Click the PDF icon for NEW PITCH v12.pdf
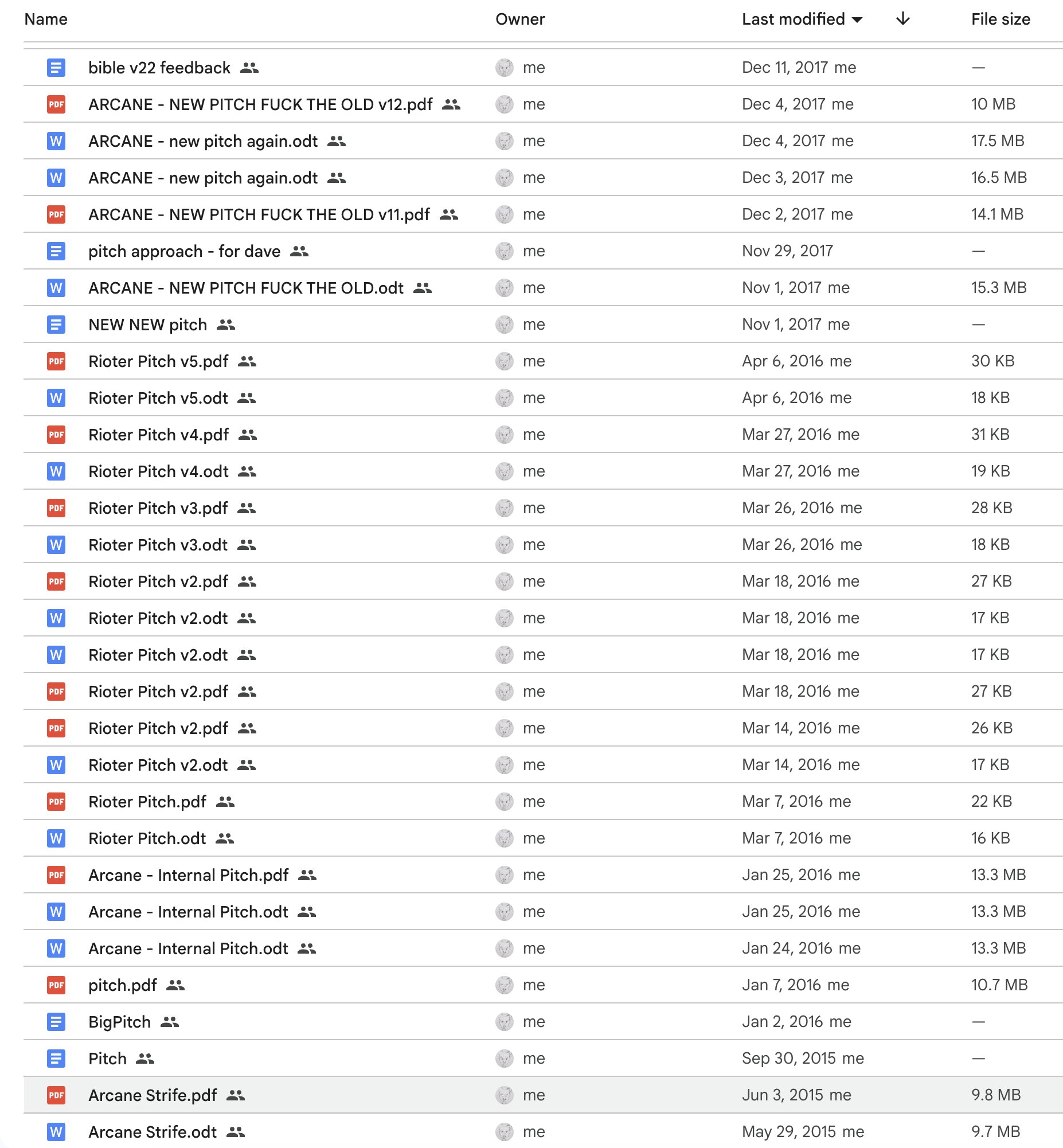 (56, 104)
